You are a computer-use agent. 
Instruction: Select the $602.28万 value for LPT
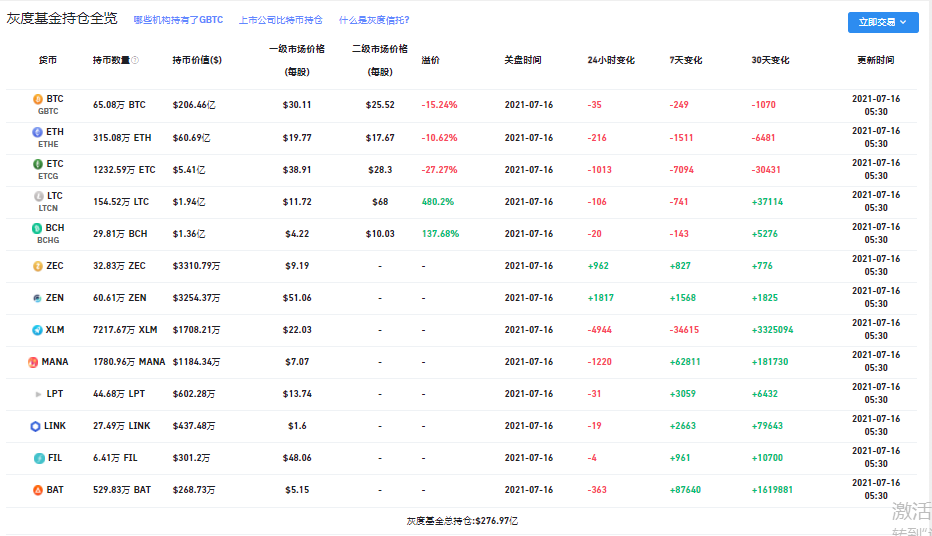tap(194, 394)
